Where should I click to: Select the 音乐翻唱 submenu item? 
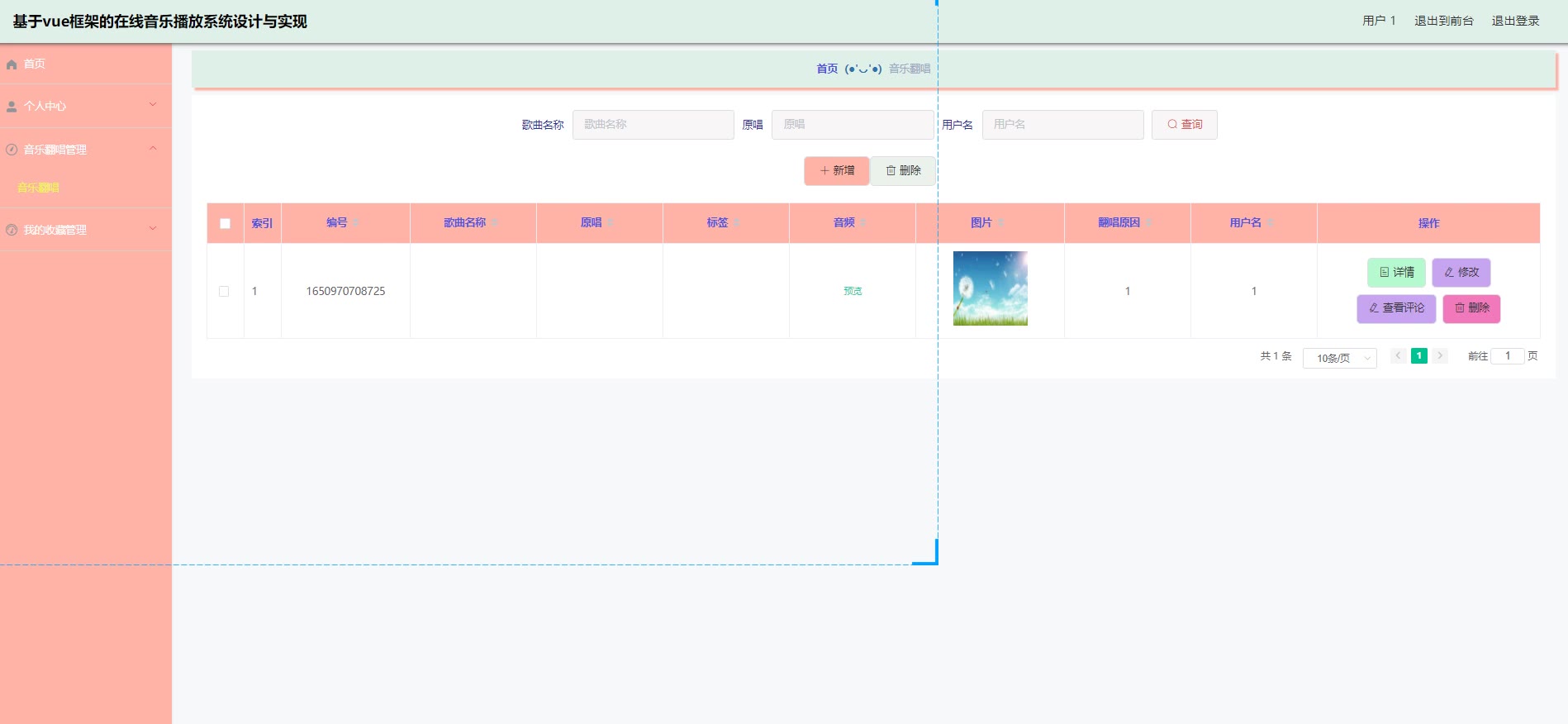[x=86, y=188]
